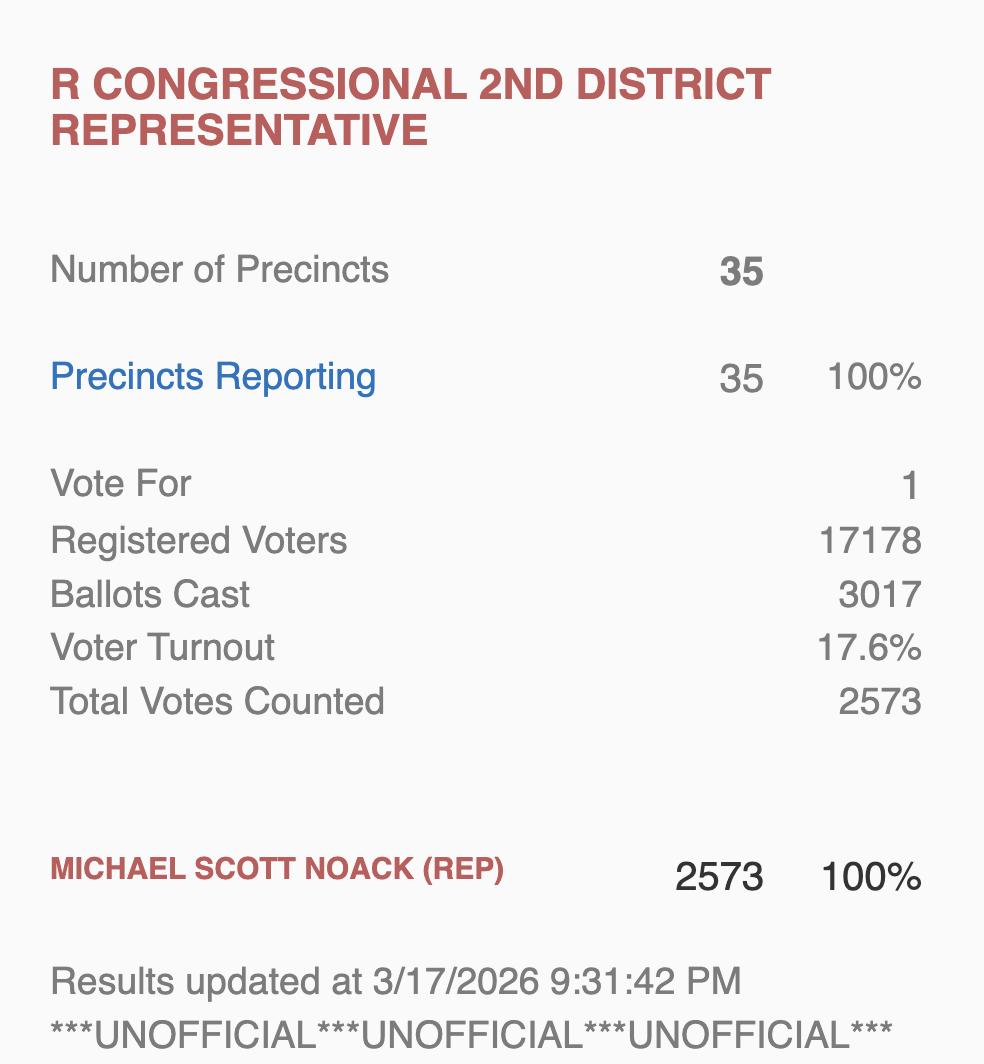
Task: Click the Results updated timestamp line
Action: point(396,981)
